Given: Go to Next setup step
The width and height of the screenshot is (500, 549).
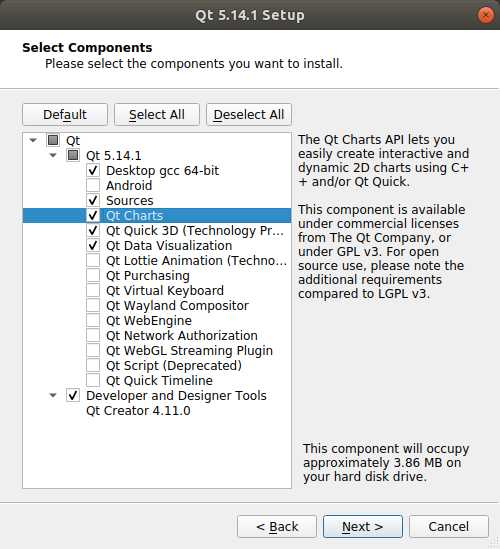Looking at the screenshot, I should pyautogui.click(x=363, y=526).
